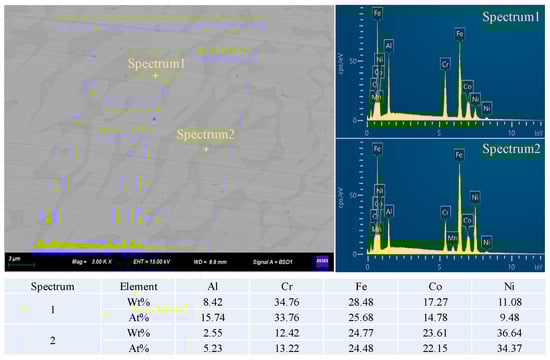Select the Al peak label in Spectrum1 chart
The height and width of the screenshot is (360, 550).
pyautogui.click(x=389, y=46)
